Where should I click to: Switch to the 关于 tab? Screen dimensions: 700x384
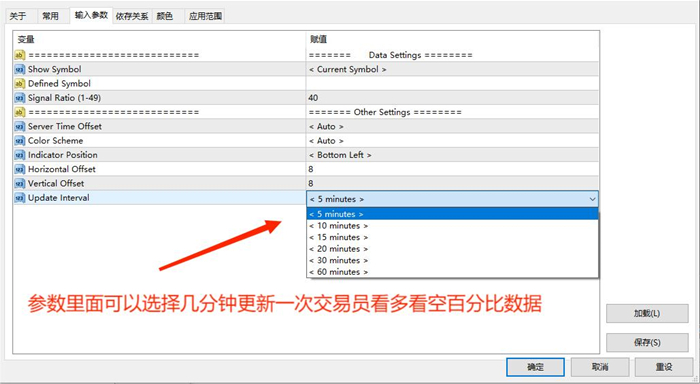(x=18, y=16)
